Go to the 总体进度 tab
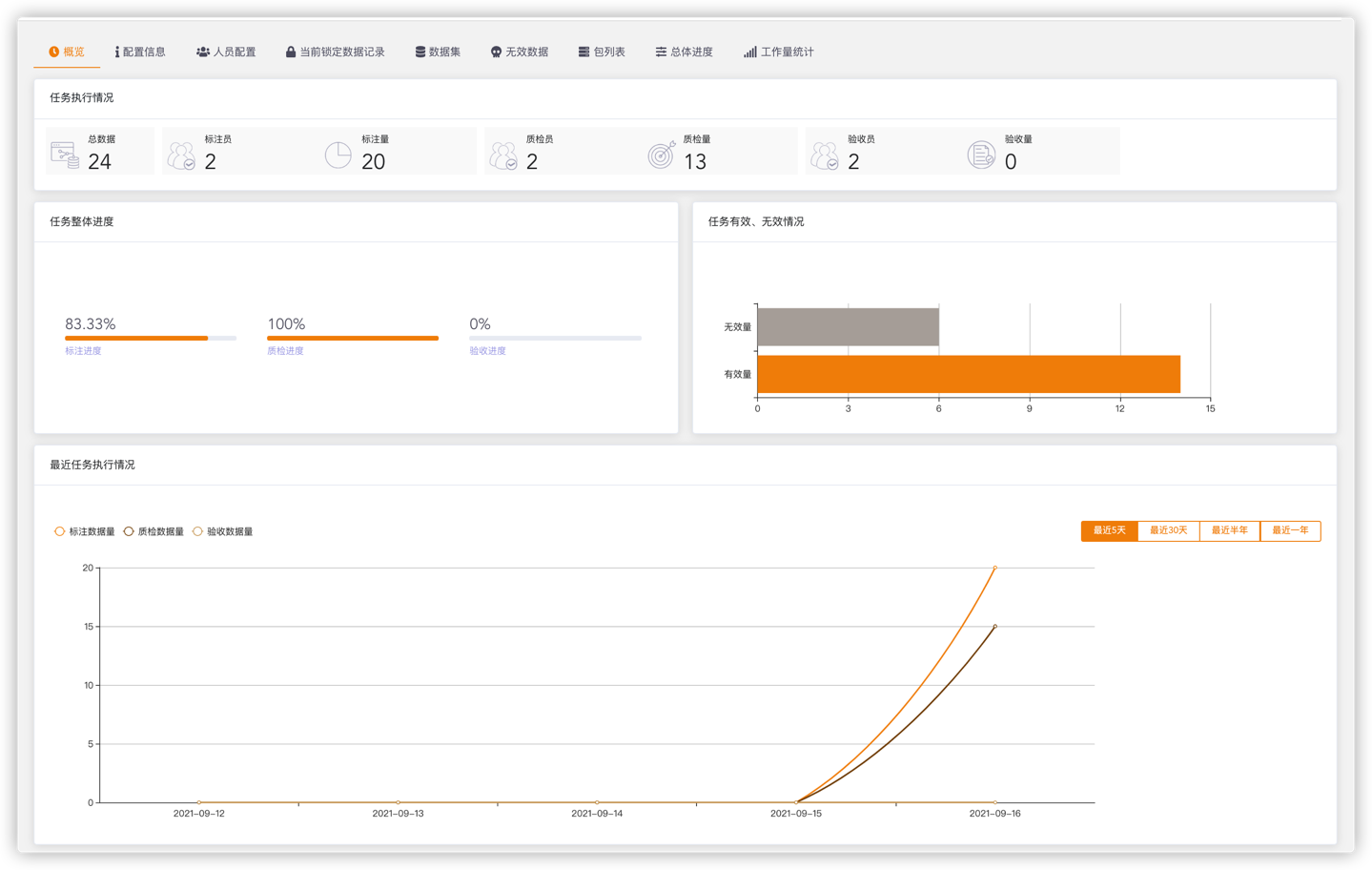 pos(684,52)
